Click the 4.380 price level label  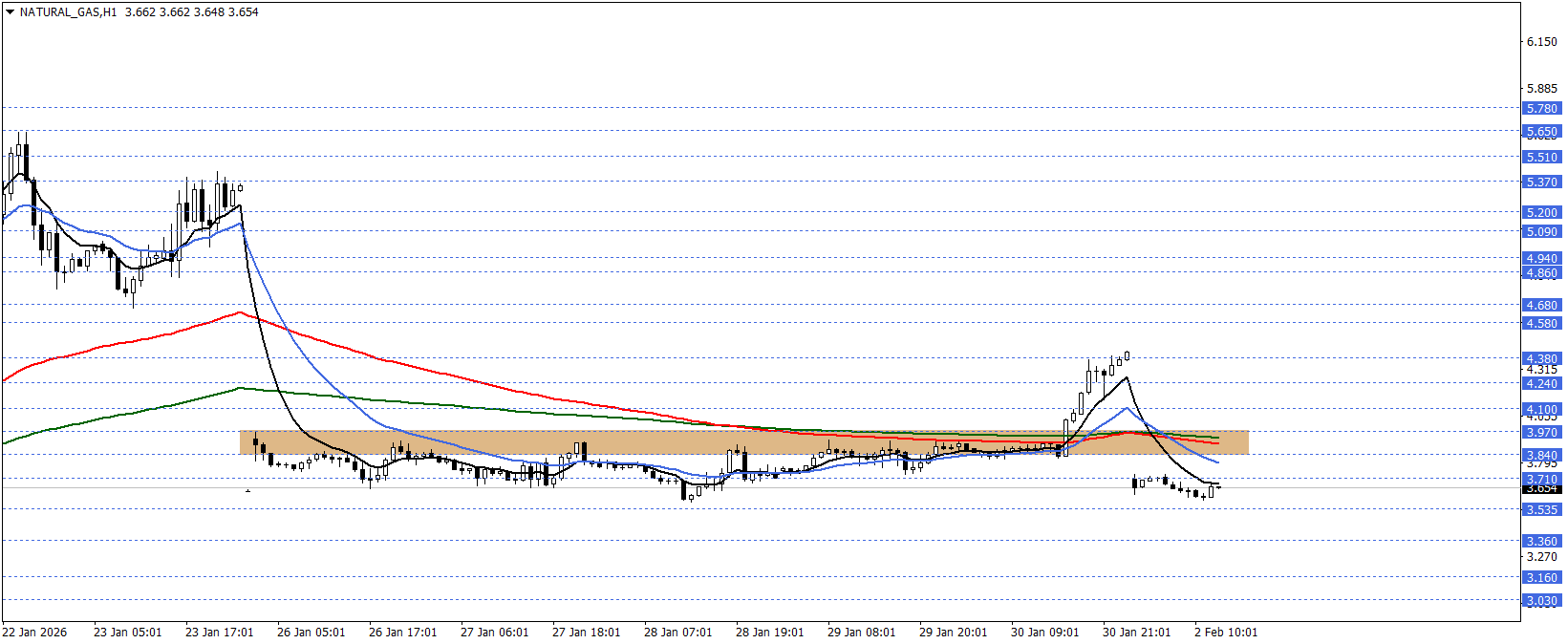1541,359
